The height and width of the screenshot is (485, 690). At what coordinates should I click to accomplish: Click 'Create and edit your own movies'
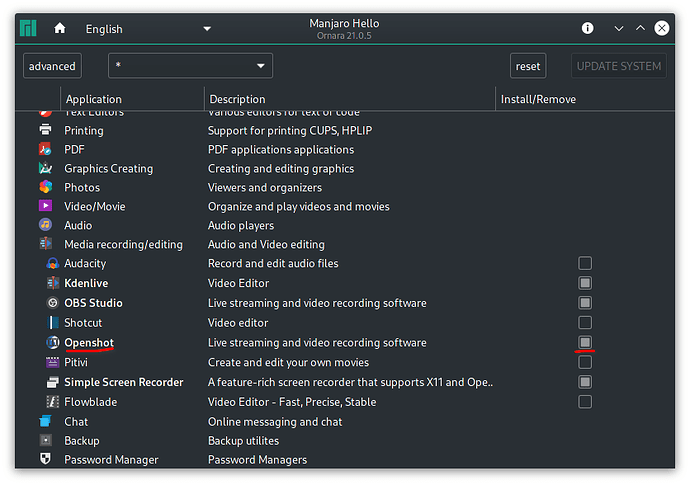[288, 362]
